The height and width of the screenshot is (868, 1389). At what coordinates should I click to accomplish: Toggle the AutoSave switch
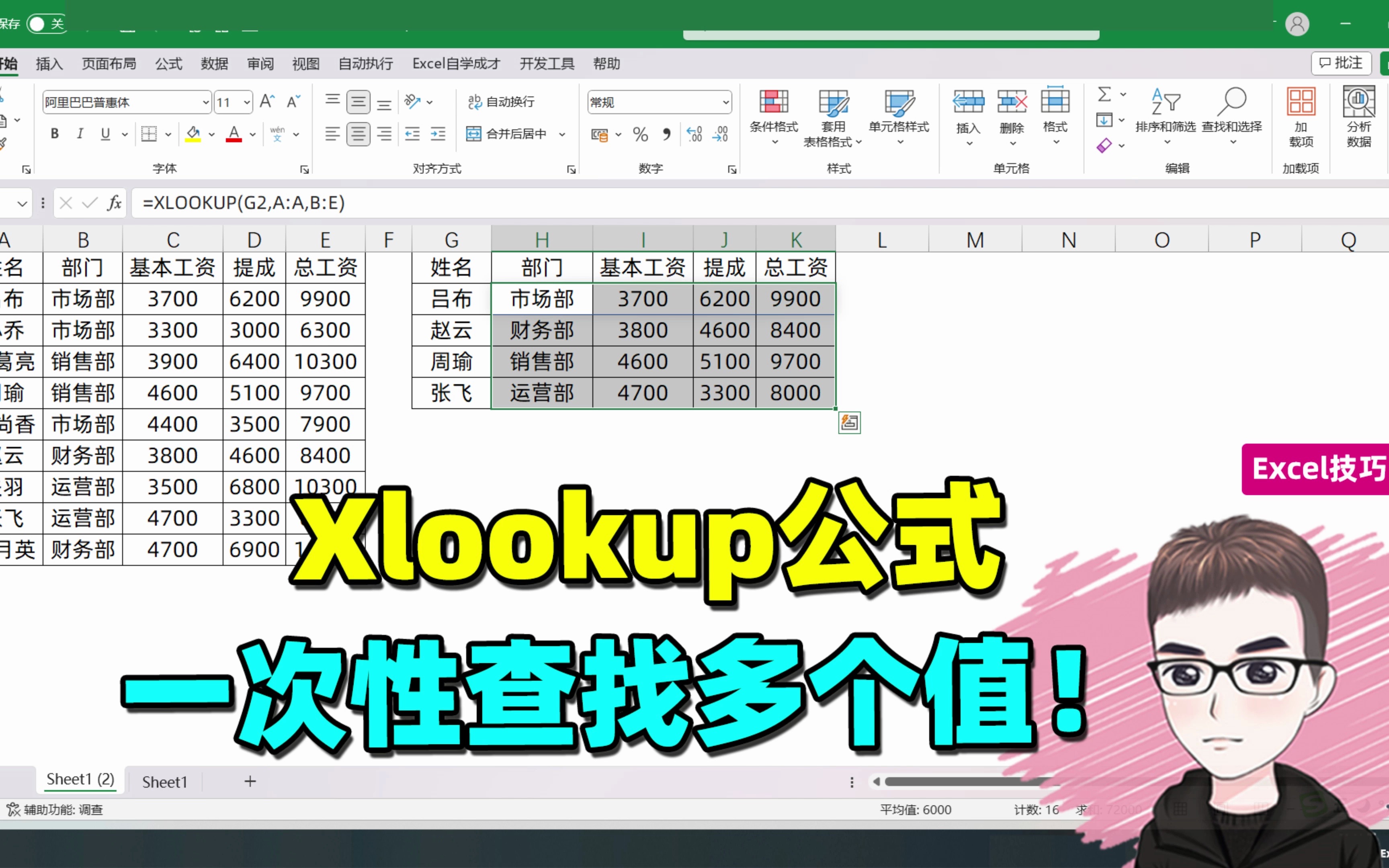[46, 24]
